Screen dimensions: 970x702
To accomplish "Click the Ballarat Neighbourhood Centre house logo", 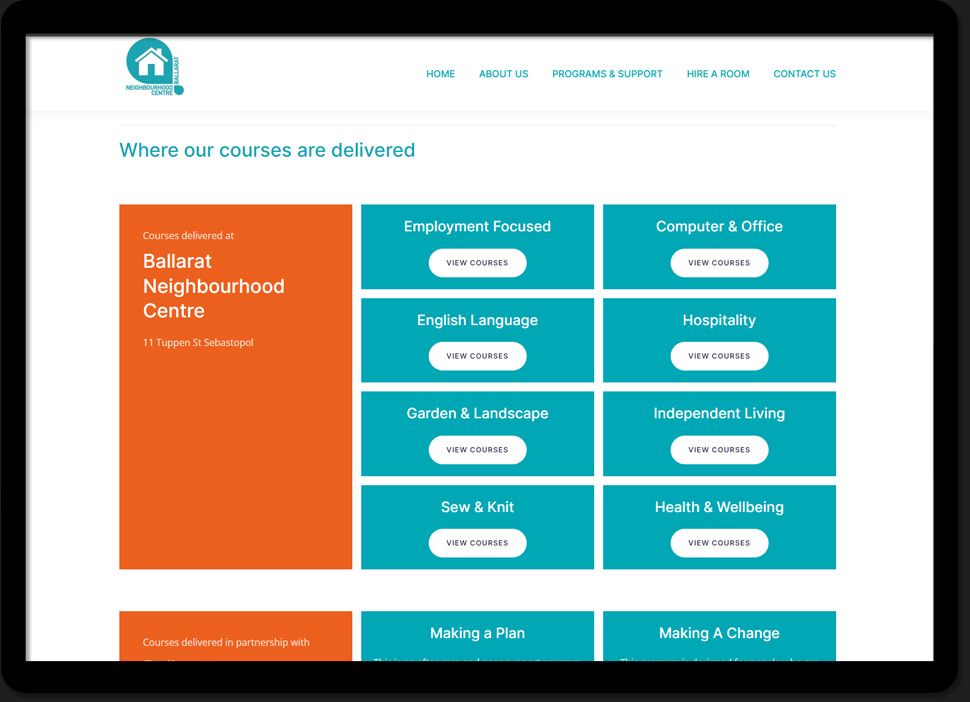I will coord(154,67).
